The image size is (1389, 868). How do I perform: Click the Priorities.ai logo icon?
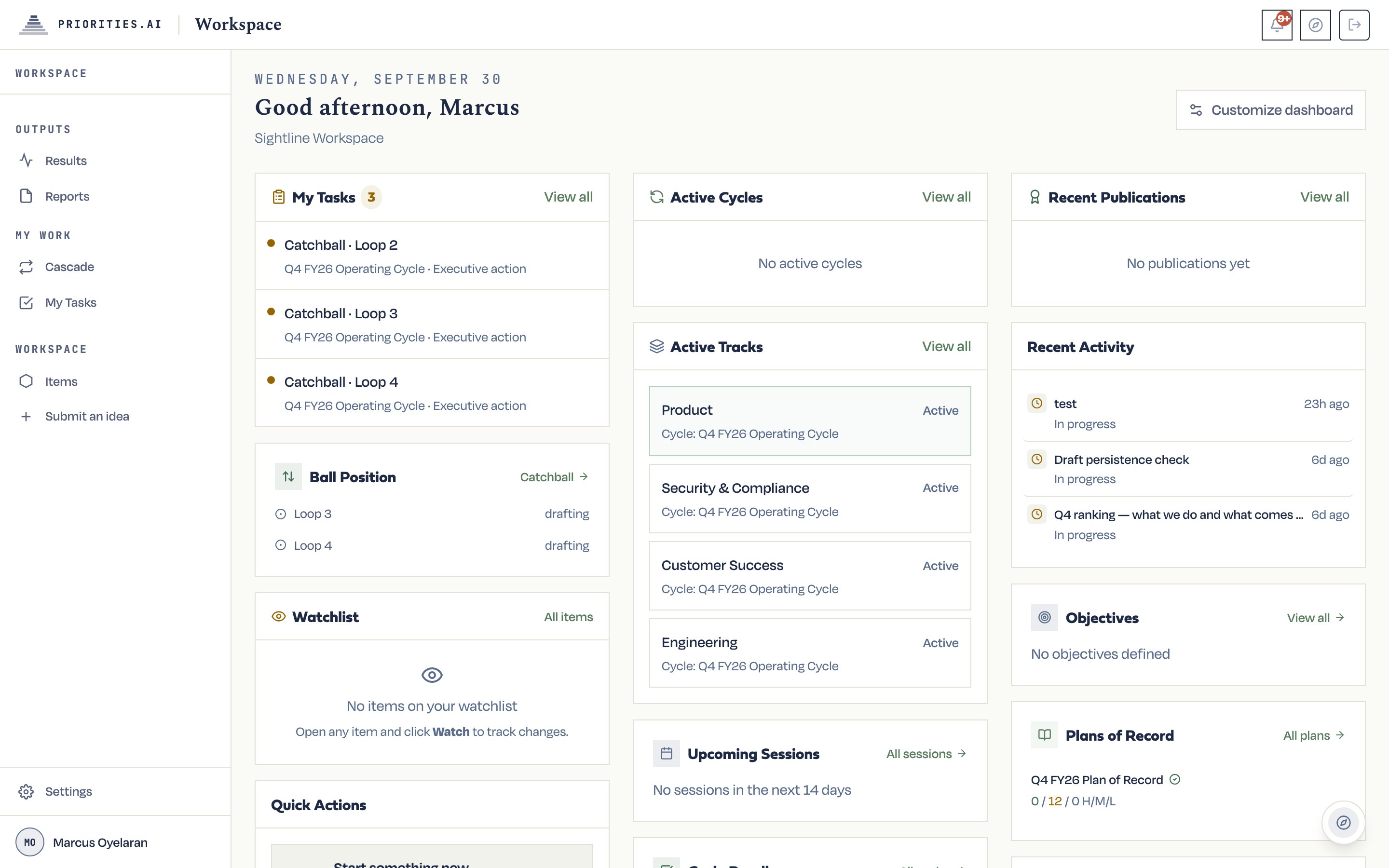pyautogui.click(x=33, y=25)
